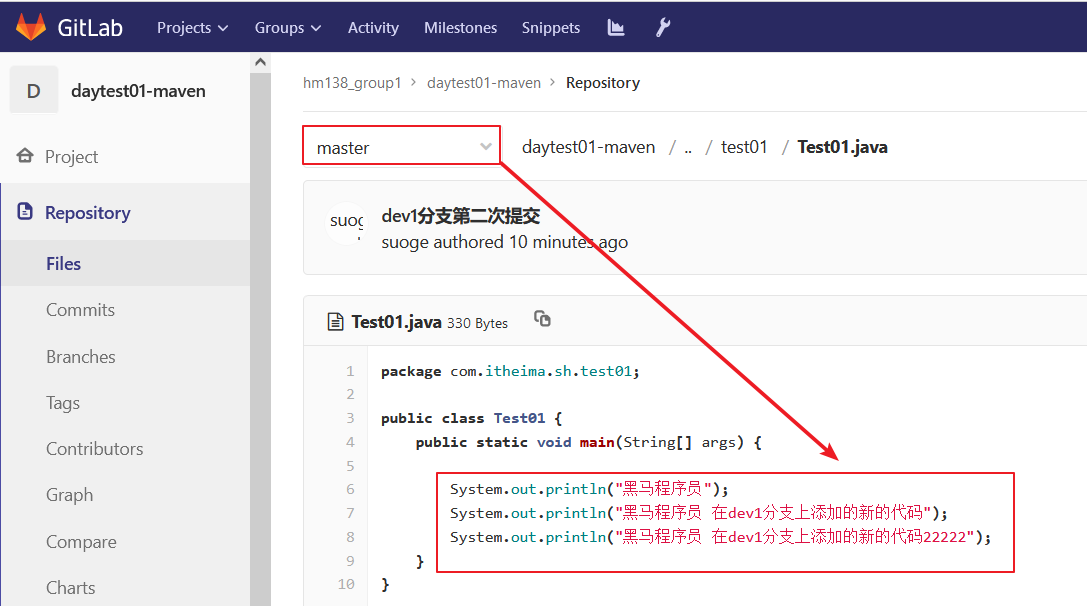
Task: Open the instance statistics chart icon
Action: click(x=616, y=27)
